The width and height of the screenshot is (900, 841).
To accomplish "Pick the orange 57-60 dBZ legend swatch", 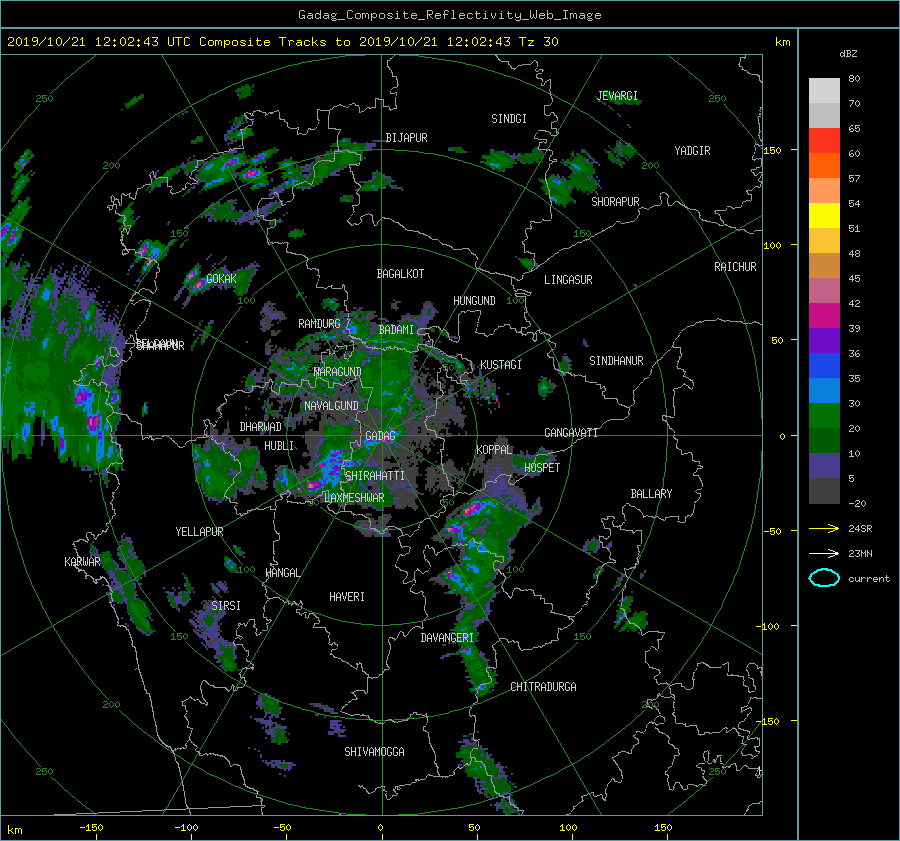I will 824,166.
